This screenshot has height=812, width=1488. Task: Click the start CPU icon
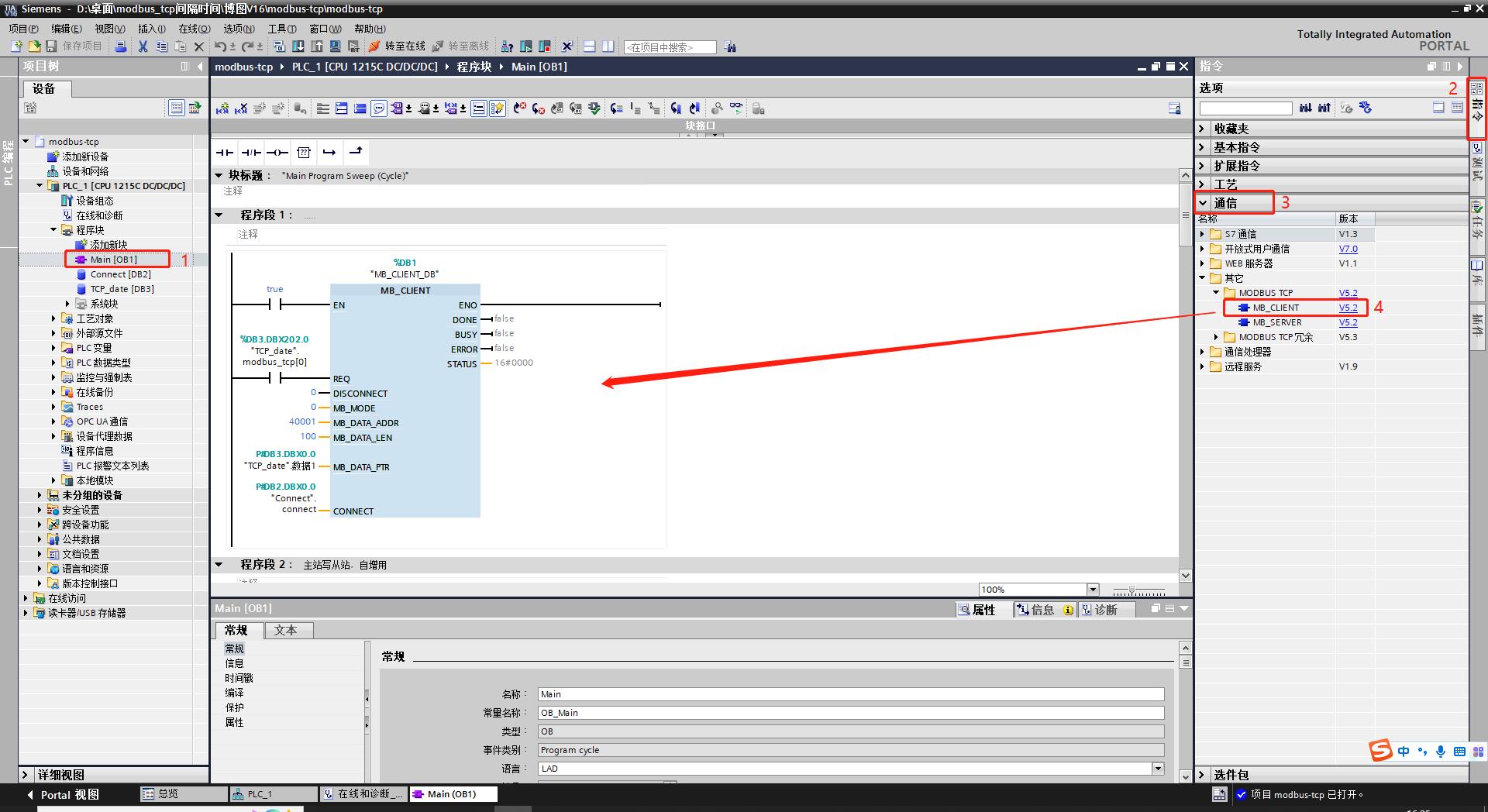526,46
